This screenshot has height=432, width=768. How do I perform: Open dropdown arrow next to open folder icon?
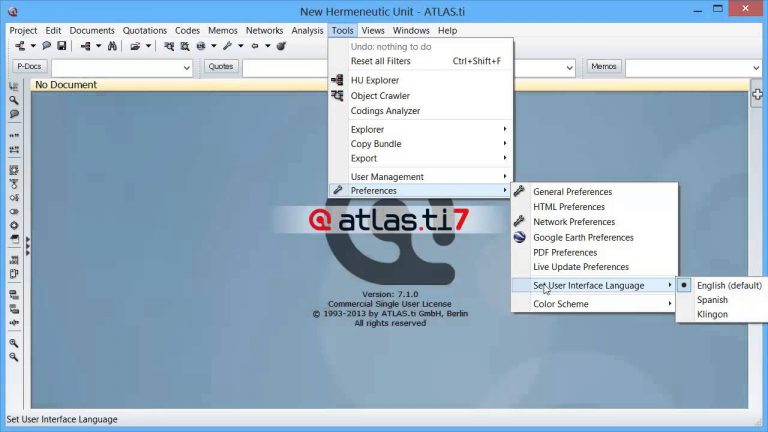pos(148,46)
